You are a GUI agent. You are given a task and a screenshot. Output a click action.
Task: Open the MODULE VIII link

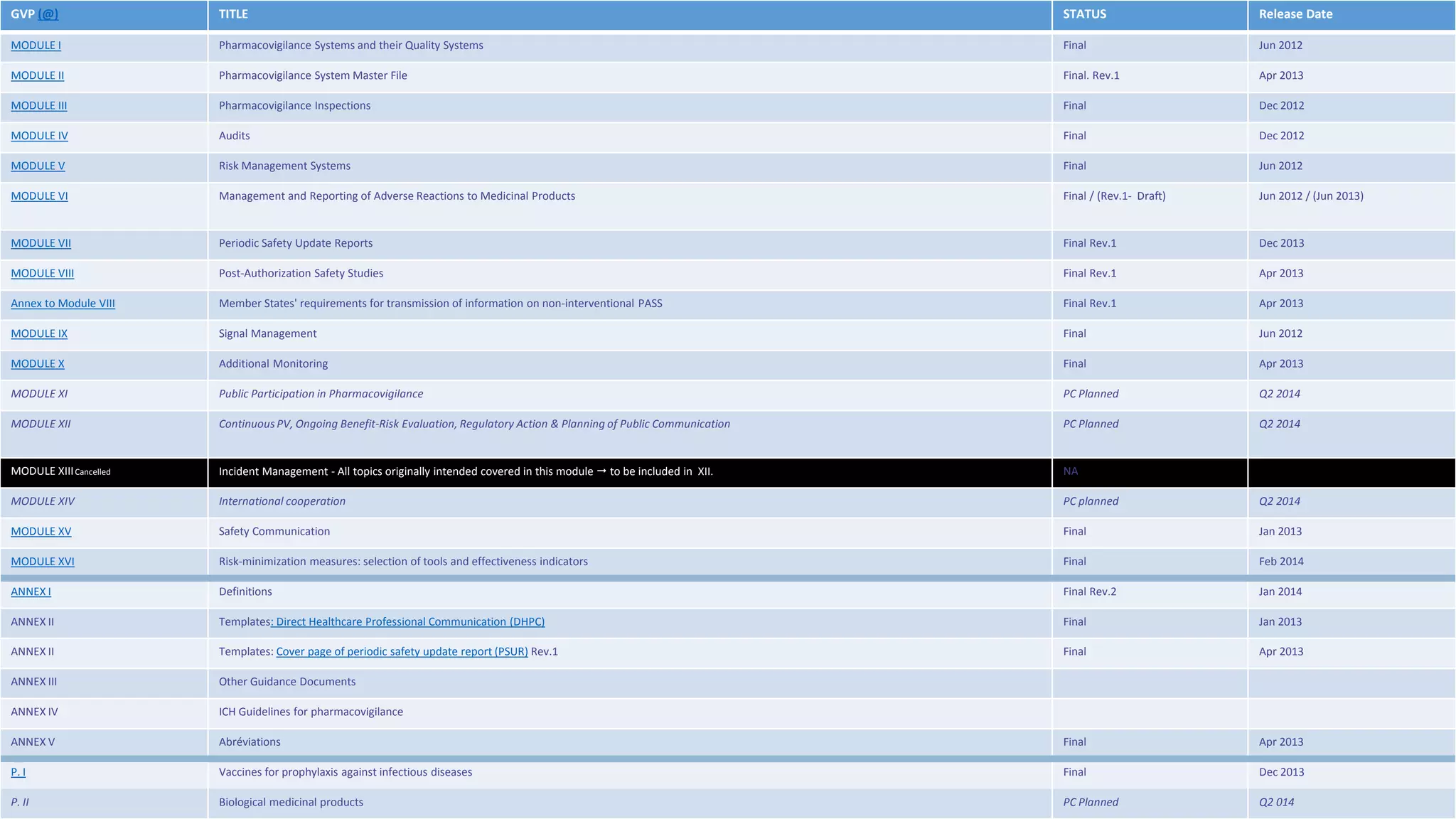43,273
